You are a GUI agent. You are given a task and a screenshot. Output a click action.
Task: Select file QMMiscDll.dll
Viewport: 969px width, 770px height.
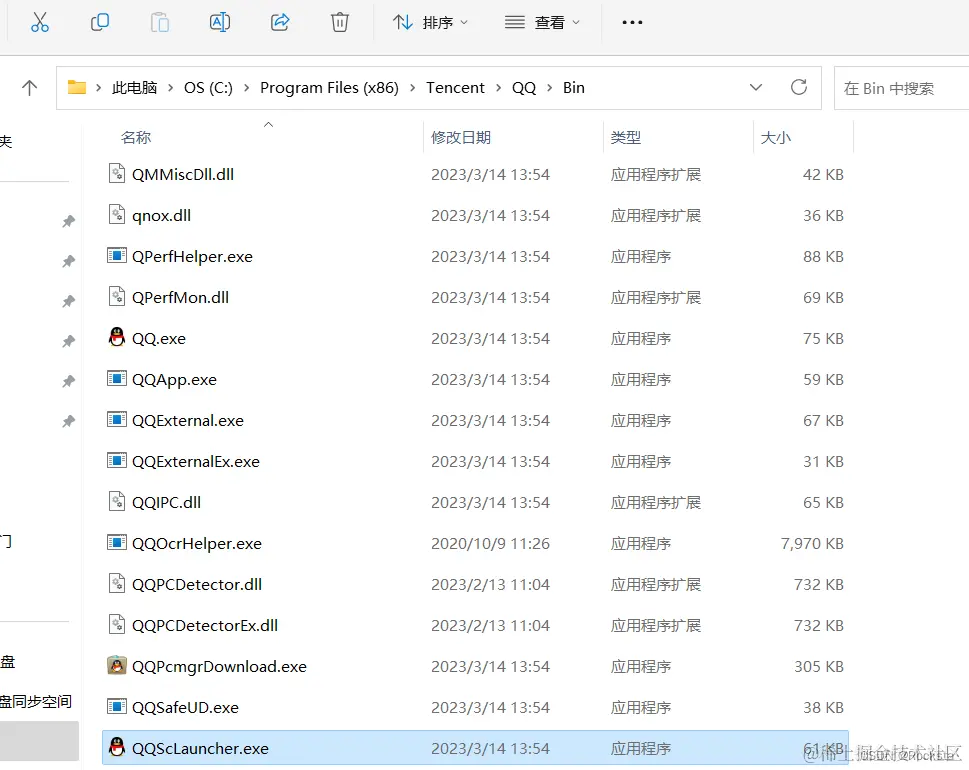click(x=183, y=174)
